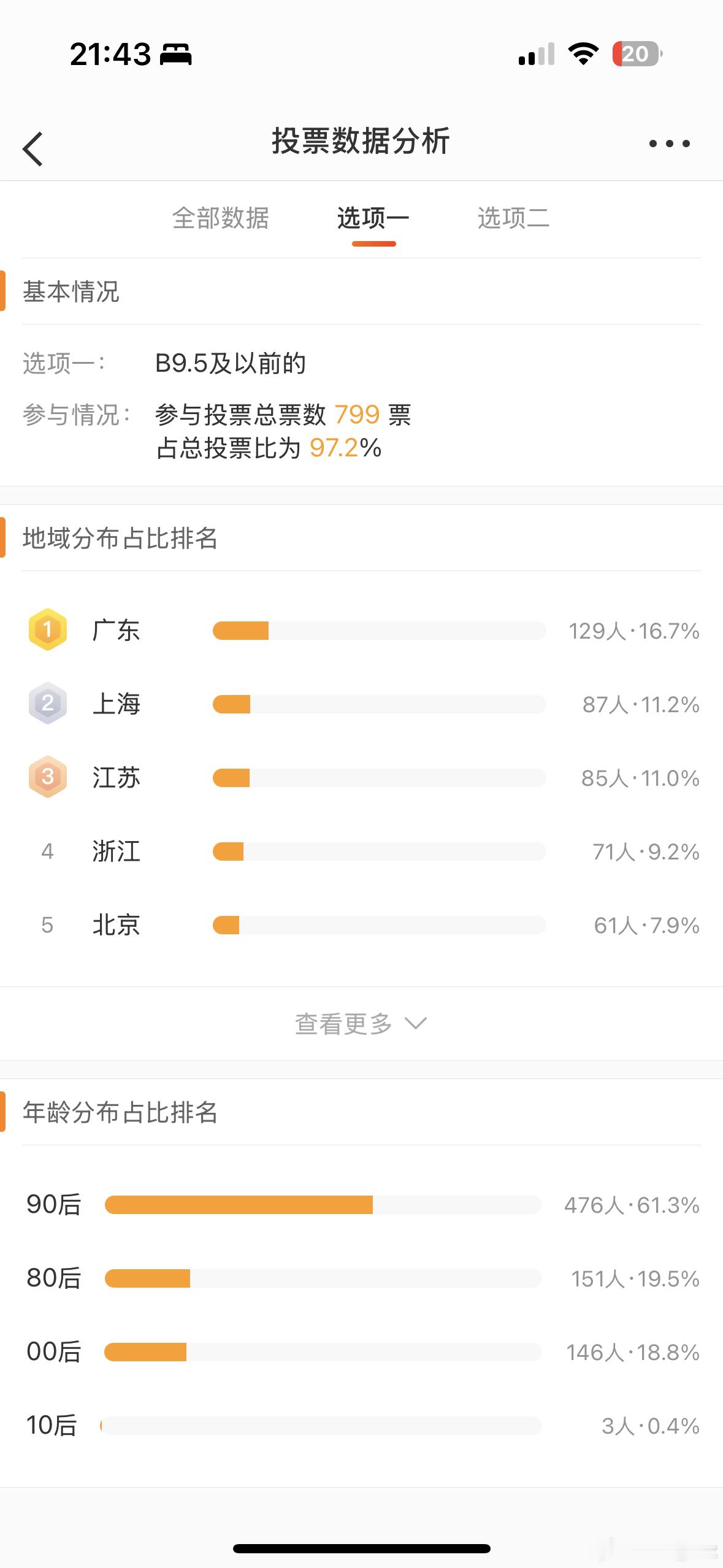Screen dimensions: 723x1568
Task: Tap the 90后 age distribution bar
Action: 323,1205
